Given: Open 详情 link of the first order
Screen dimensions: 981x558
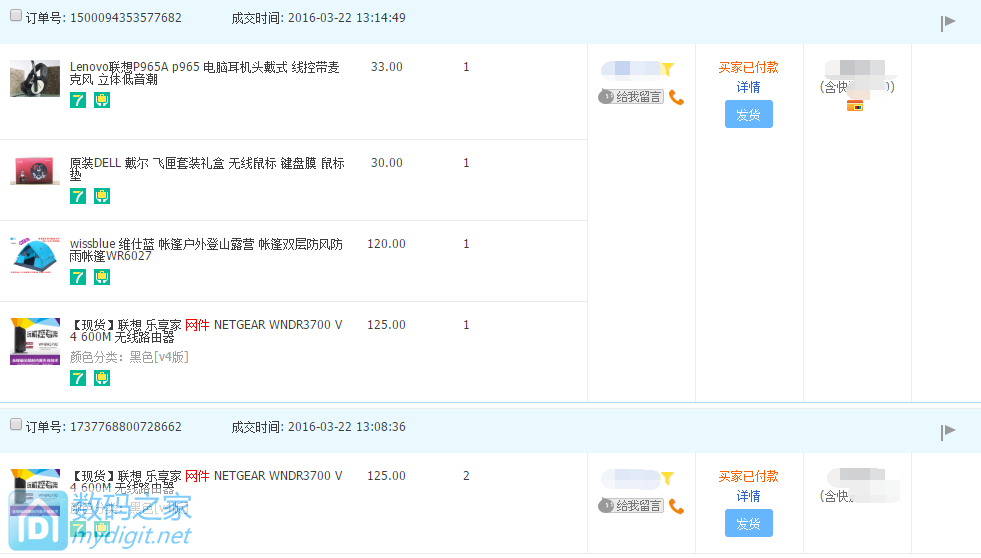Looking at the screenshot, I should (x=748, y=87).
